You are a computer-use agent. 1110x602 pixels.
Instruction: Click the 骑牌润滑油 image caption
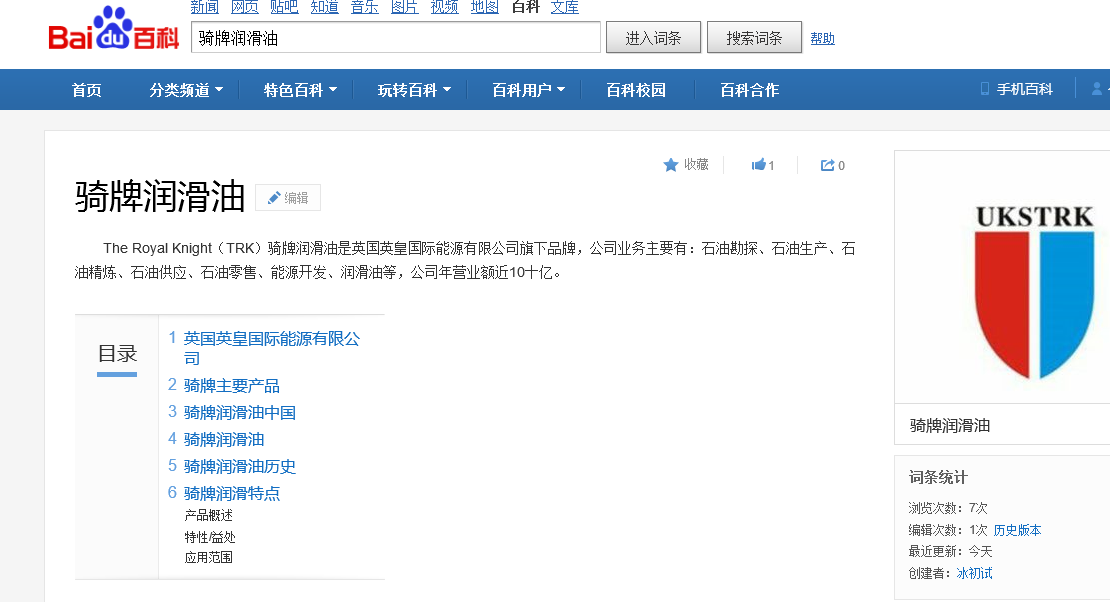coord(949,426)
